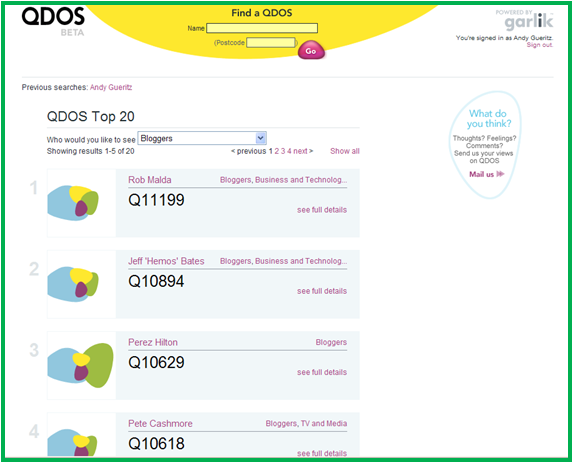This screenshot has height=463, width=573.
Task: Click Pete Cashmore's score Q10618
Action: click(156, 443)
